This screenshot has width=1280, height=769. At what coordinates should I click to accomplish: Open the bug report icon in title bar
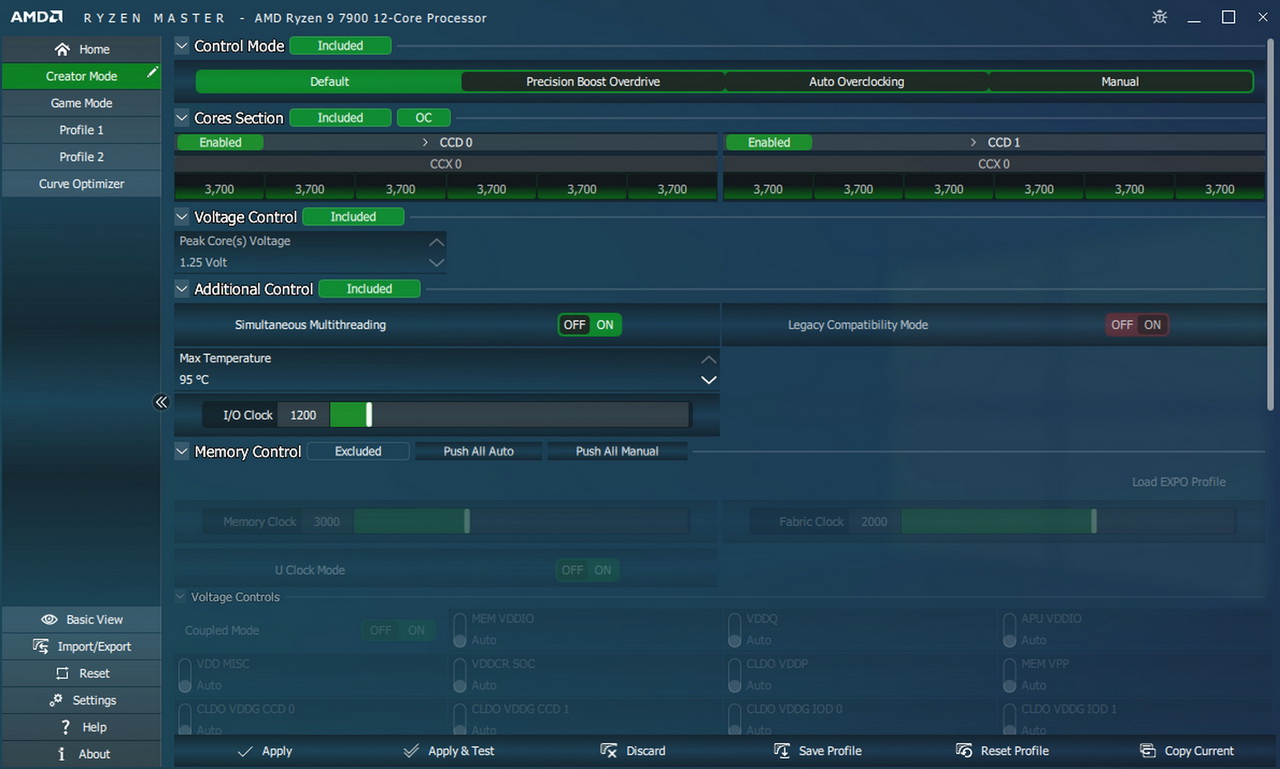coord(1159,17)
